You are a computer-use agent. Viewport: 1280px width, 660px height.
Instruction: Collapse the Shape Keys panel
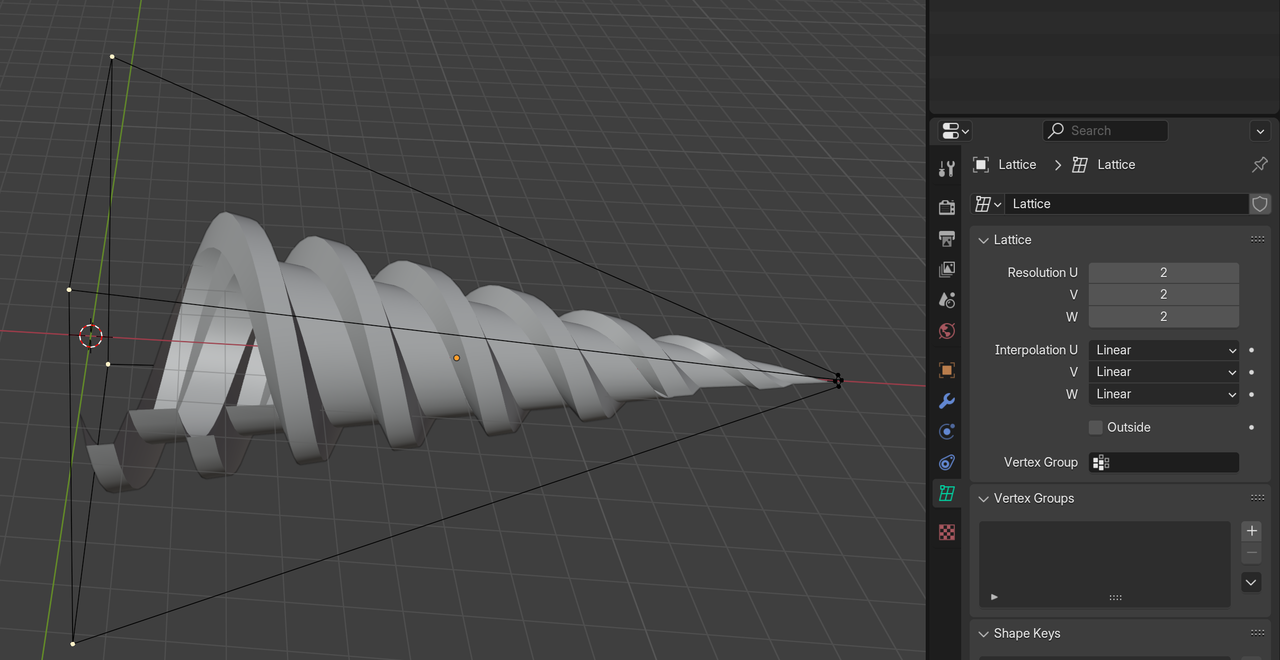click(x=984, y=634)
